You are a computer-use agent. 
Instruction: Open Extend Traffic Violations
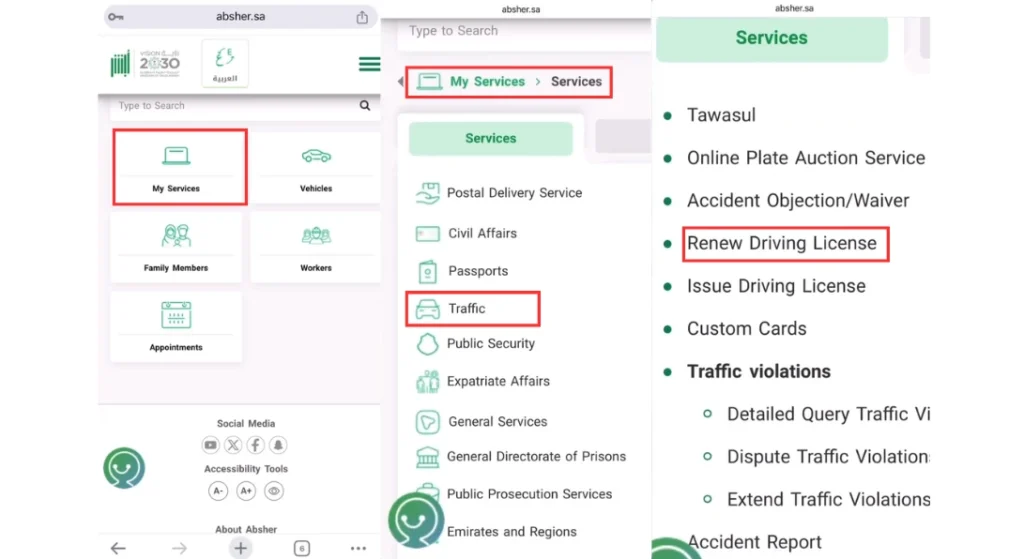(828, 500)
